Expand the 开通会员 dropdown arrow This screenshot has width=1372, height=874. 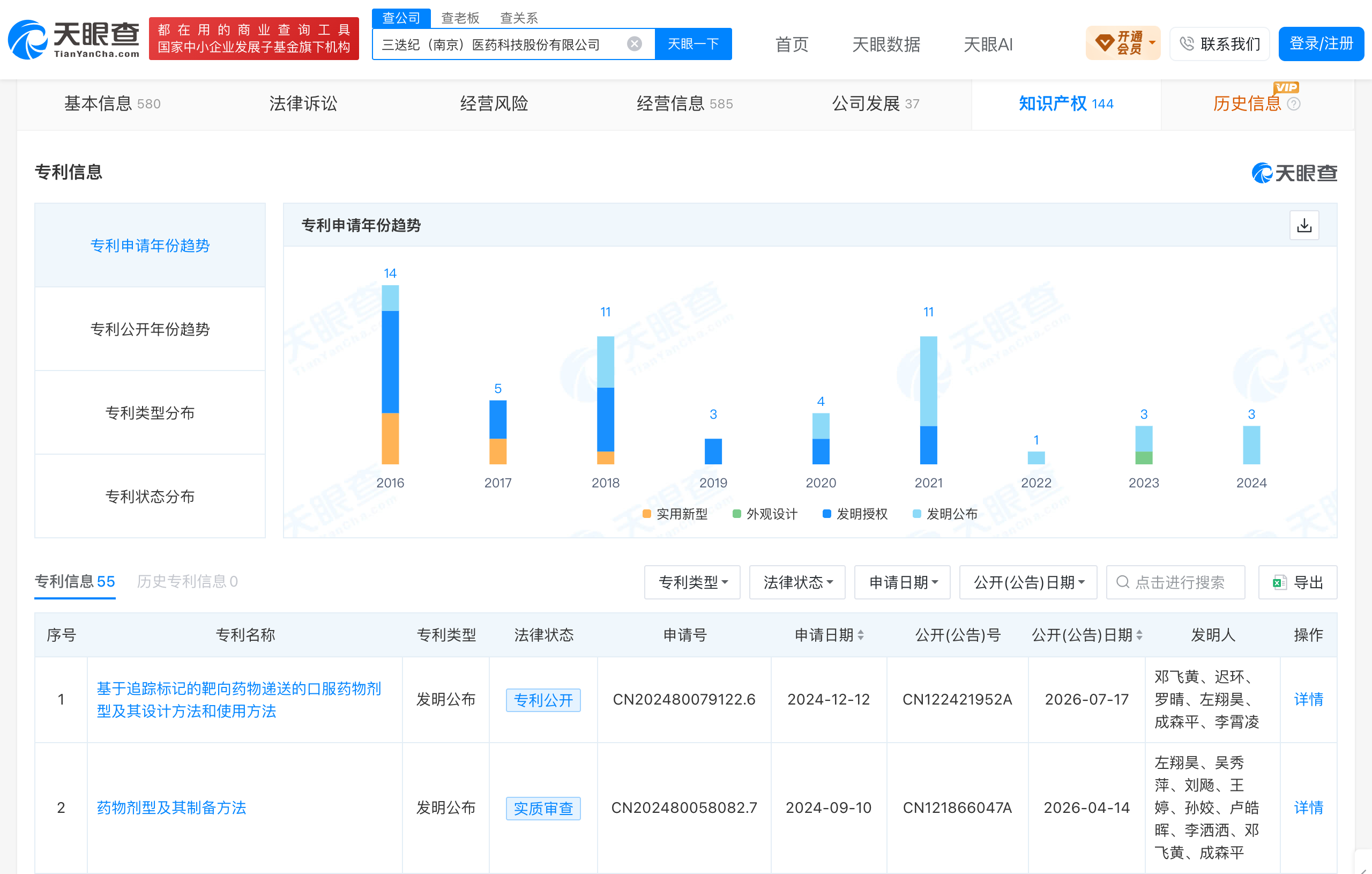tap(1152, 43)
